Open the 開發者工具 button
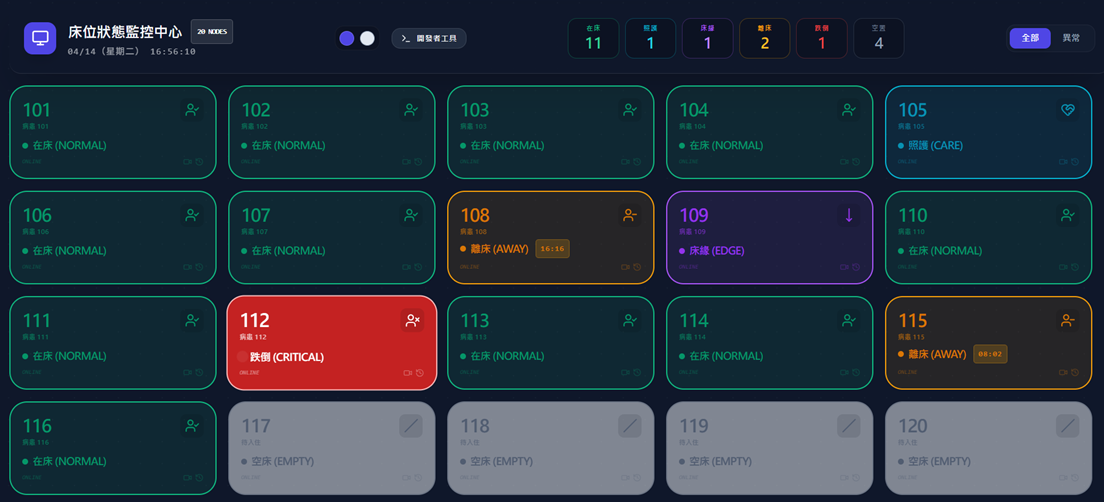This screenshot has height=502, width=1104. [x=429, y=38]
